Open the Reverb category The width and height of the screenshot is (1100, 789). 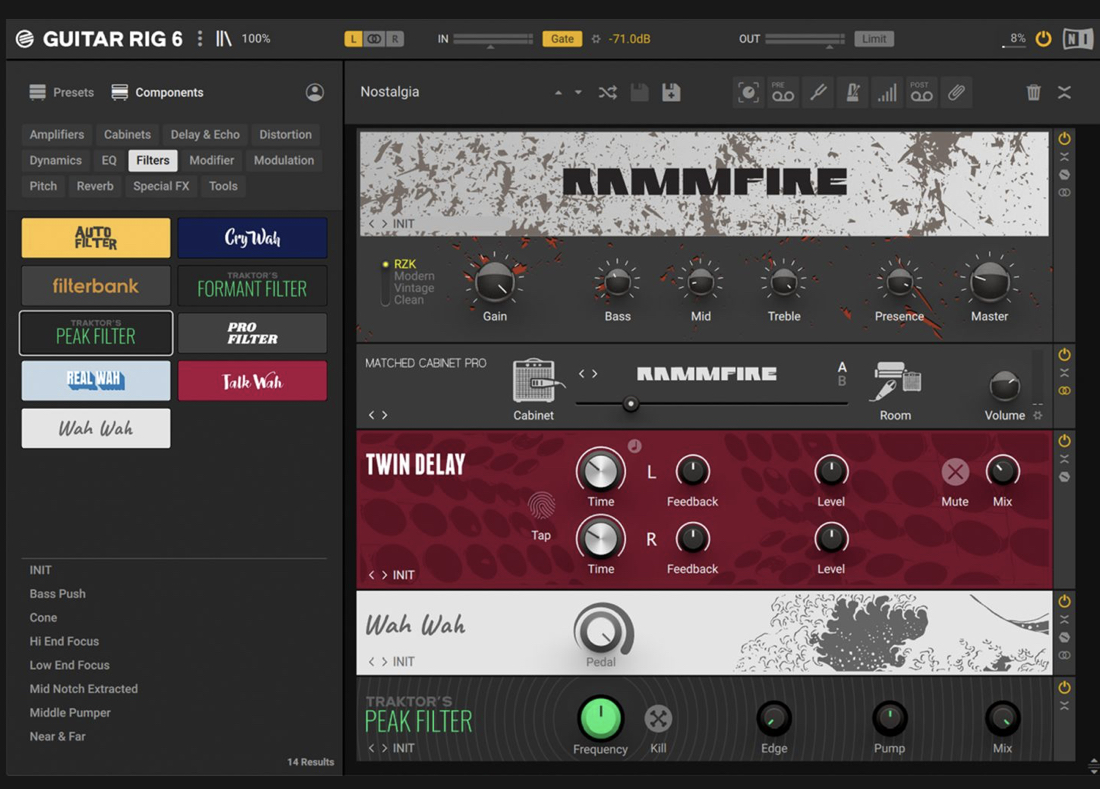click(x=95, y=187)
